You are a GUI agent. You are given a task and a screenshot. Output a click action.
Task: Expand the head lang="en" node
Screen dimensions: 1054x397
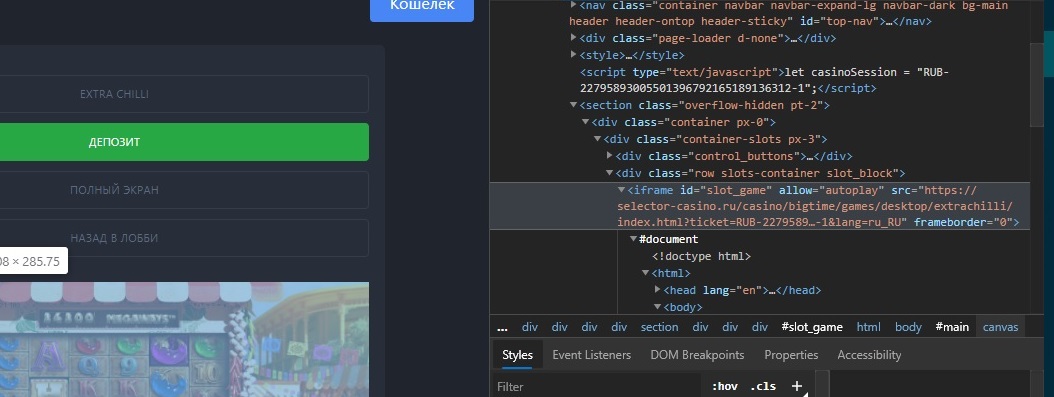tap(658, 290)
